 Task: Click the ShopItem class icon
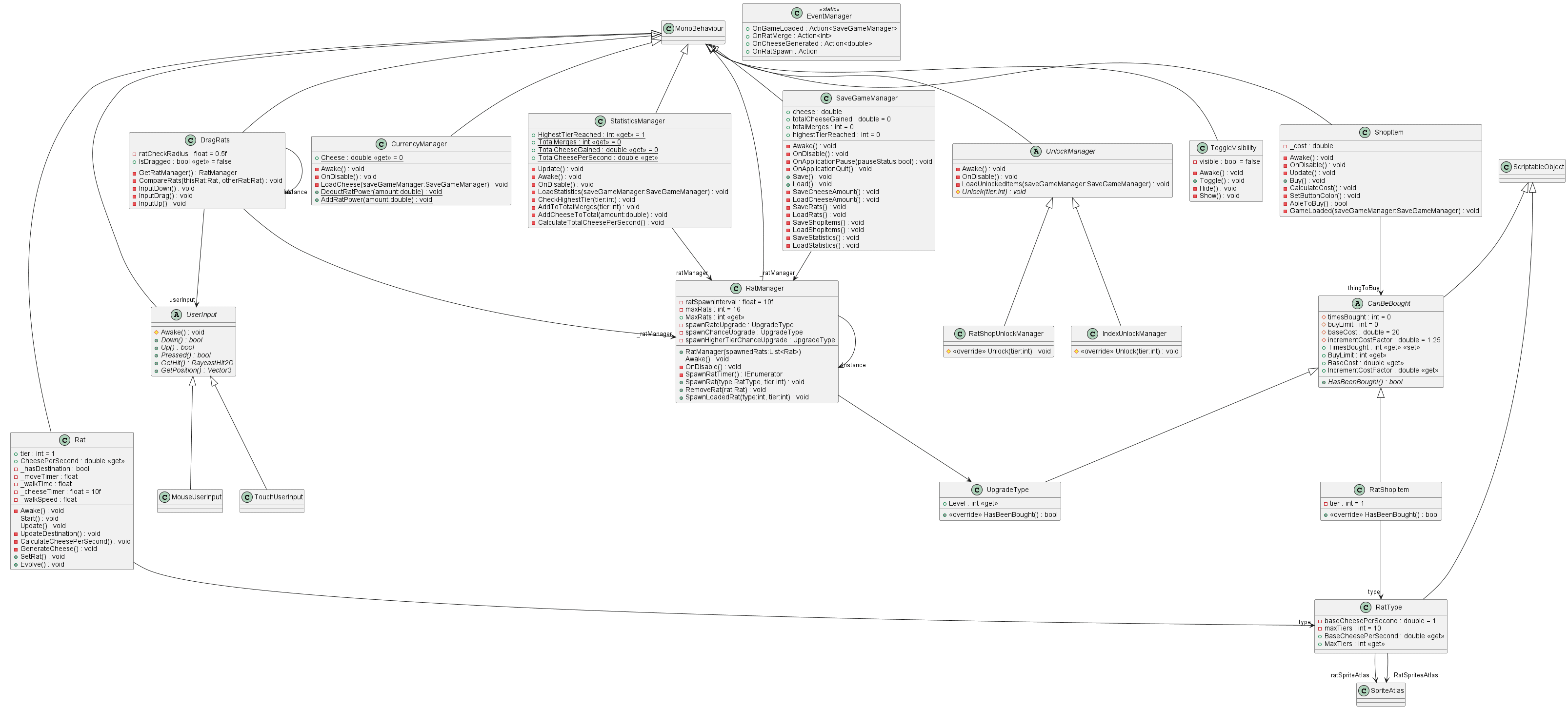pos(1365,133)
